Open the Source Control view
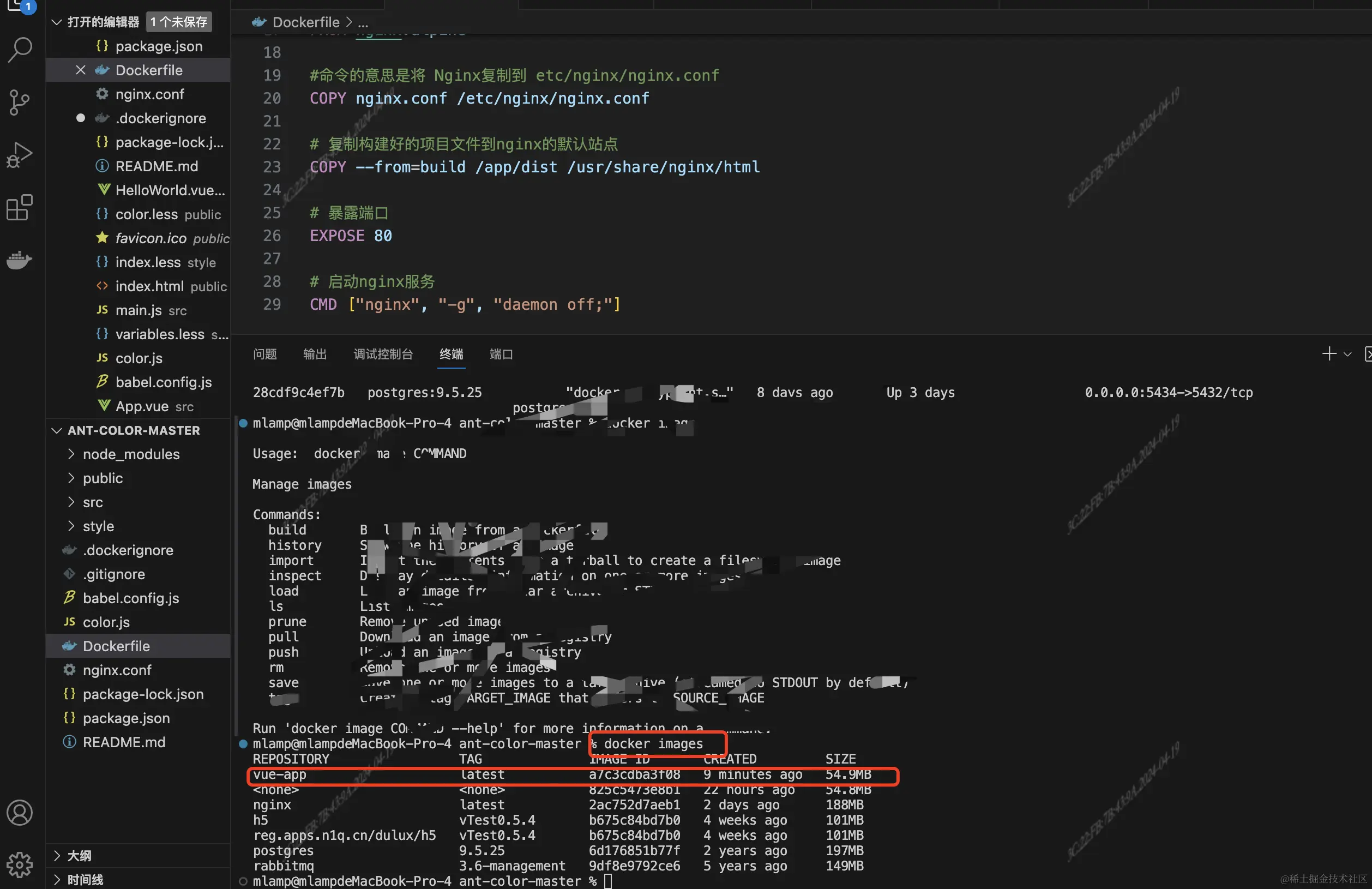The image size is (1372, 889). click(x=20, y=102)
